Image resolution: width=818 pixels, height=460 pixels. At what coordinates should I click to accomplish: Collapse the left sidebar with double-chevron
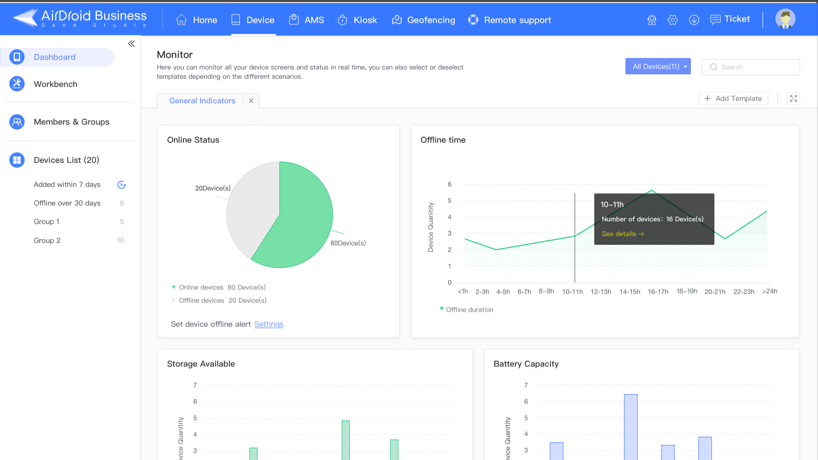[131, 44]
